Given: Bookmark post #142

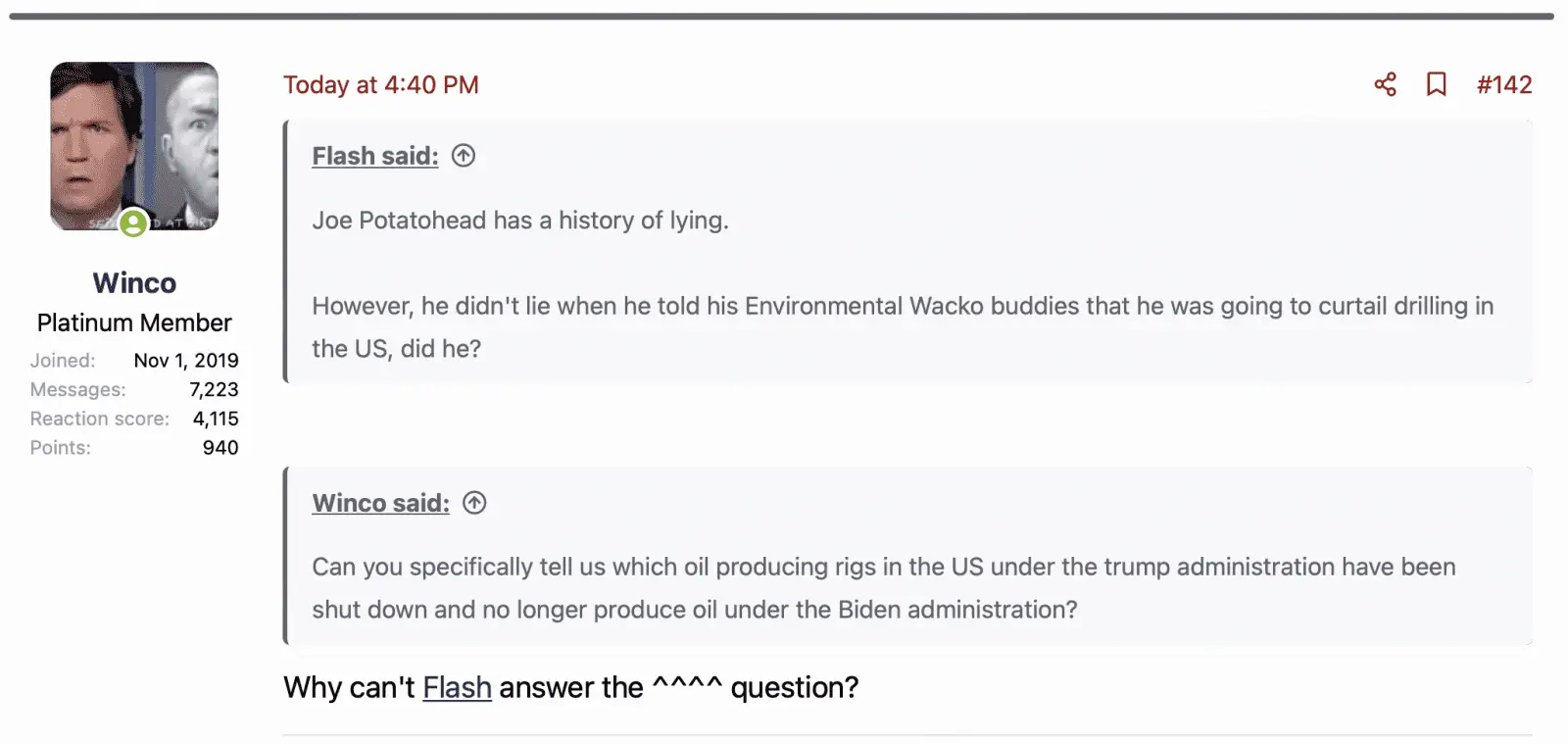Looking at the screenshot, I should pyautogui.click(x=1436, y=84).
